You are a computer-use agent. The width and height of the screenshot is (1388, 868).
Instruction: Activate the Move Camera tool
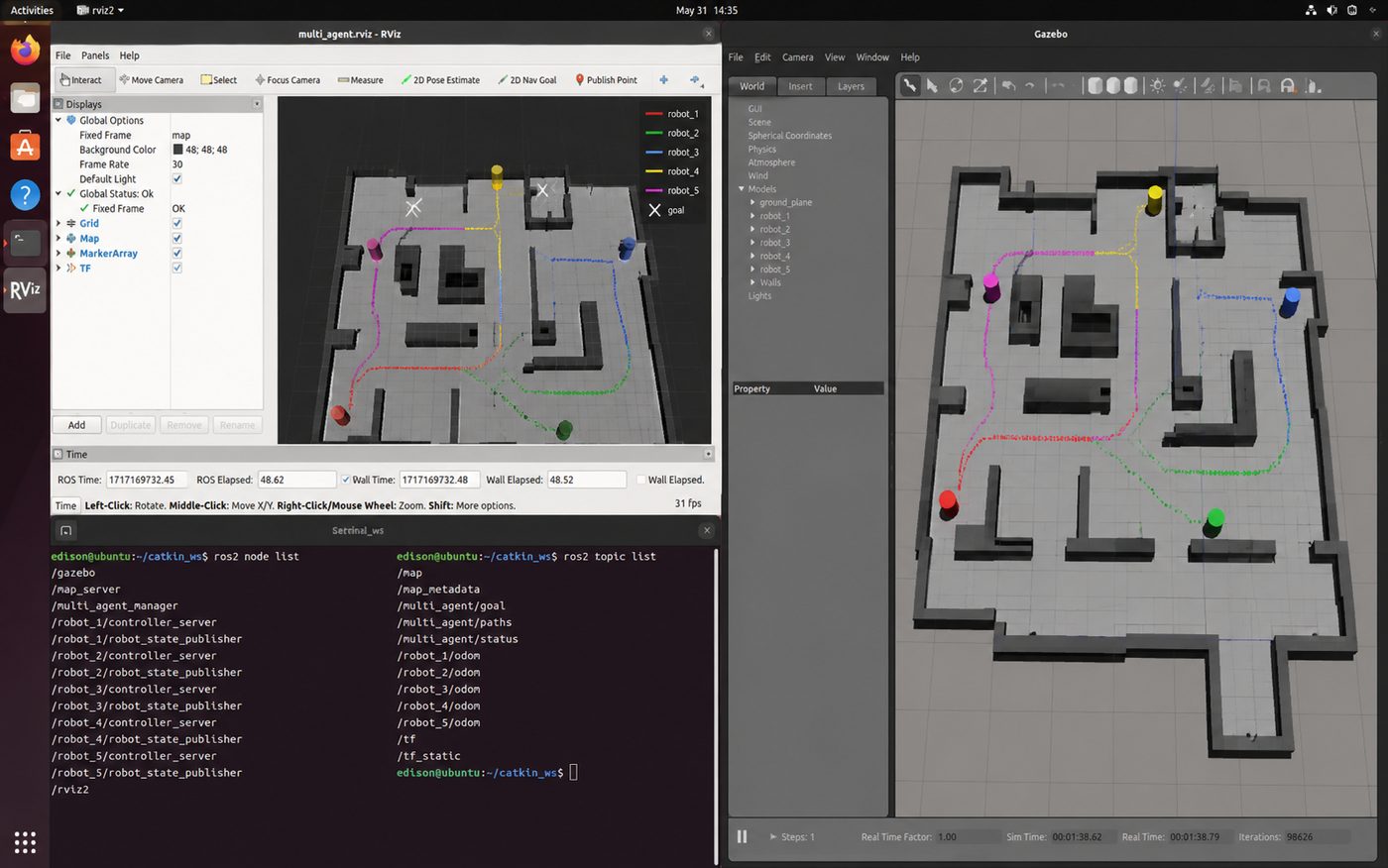pyautogui.click(x=152, y=80)
